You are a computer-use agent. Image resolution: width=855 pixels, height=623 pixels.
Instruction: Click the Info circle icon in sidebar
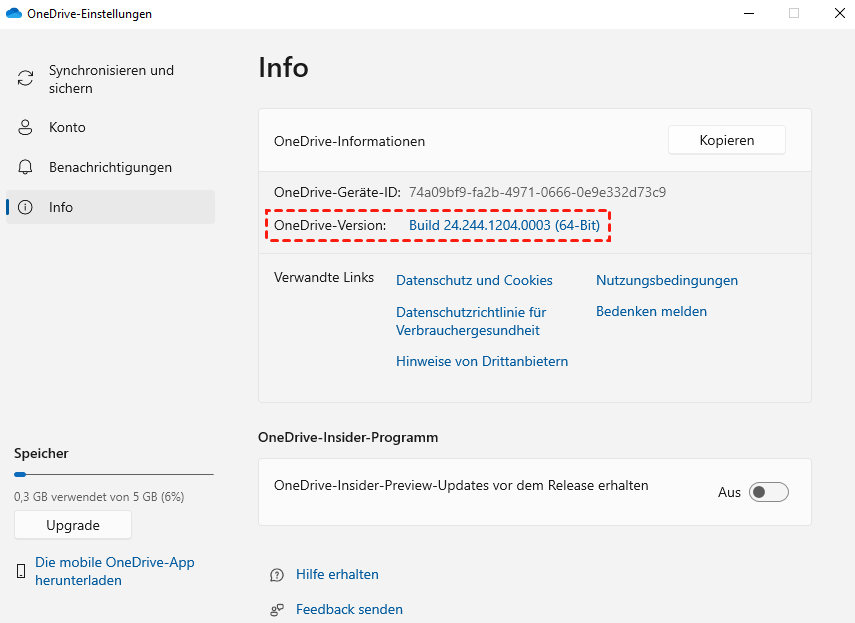click(26, 207)
